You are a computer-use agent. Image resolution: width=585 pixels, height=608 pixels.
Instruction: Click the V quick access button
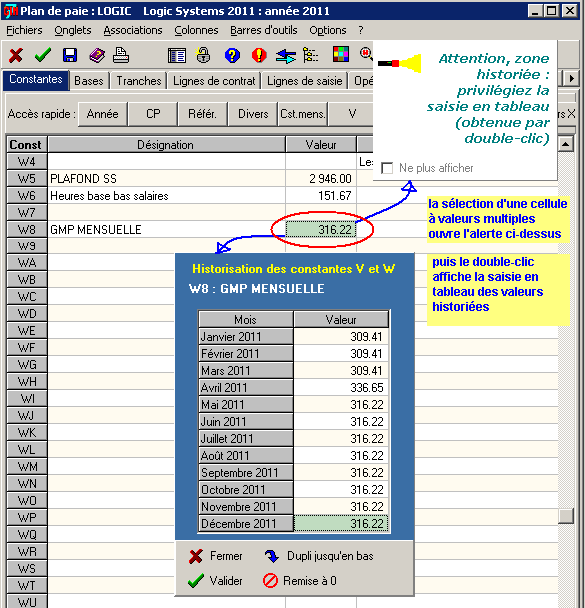[351, 114]
